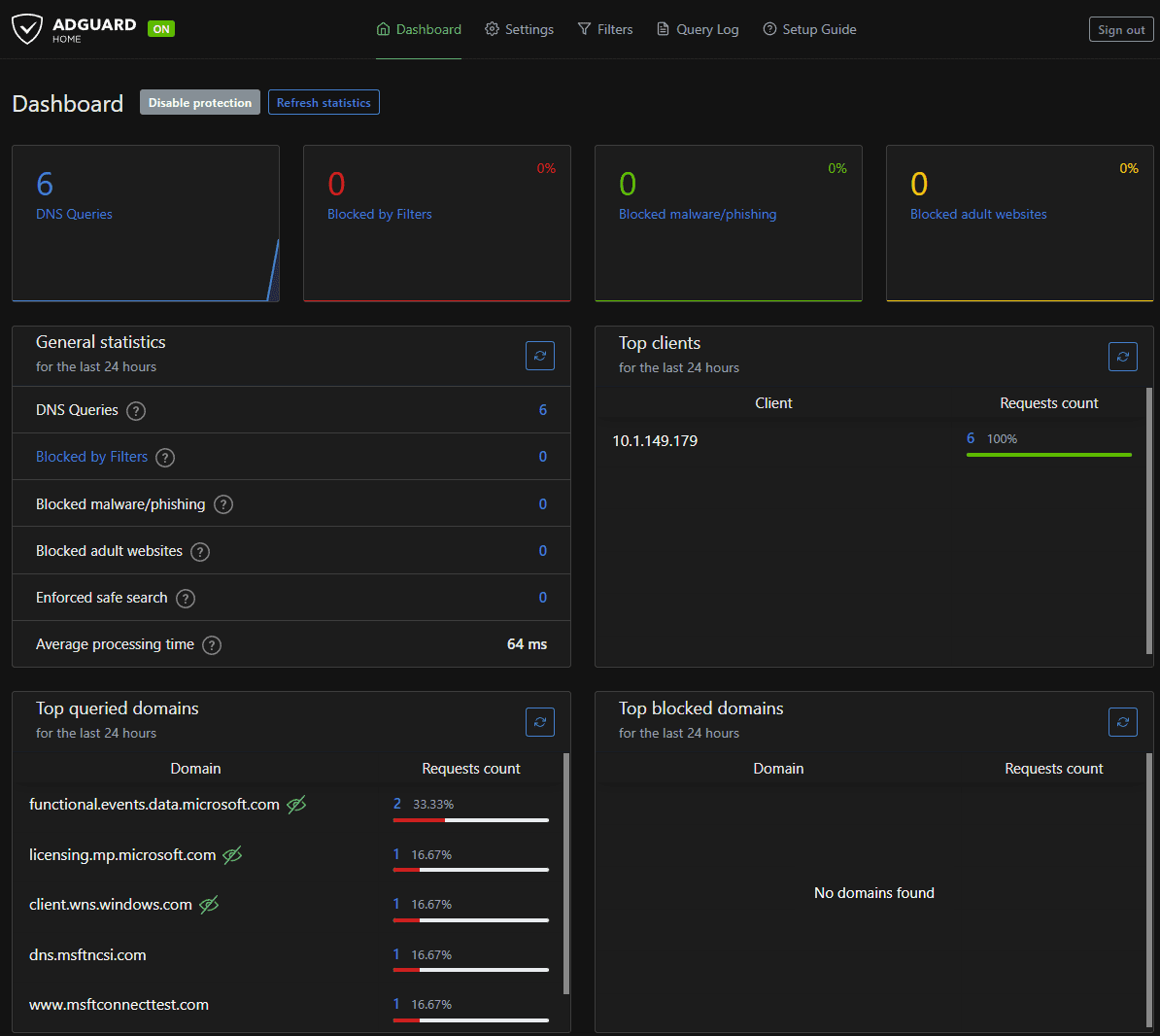Click help icon beside Blocked malware/phishing statistic
The height and width of the screenshot is (1036, 1160).
[x=223, y=504]
